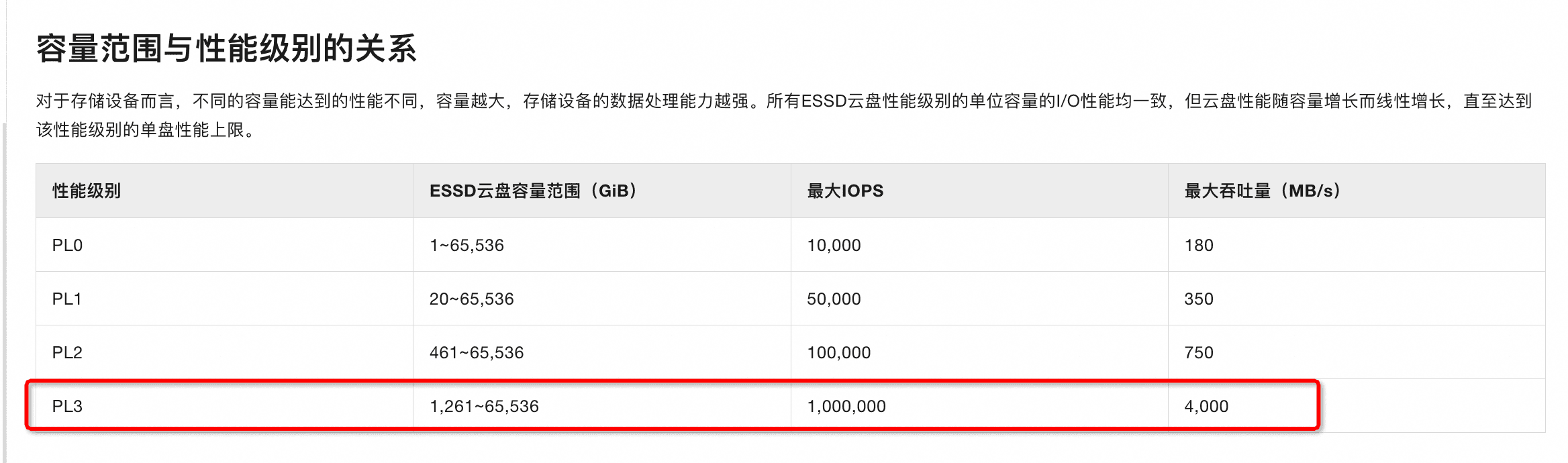Viewport: 1568px width, 463px height.
Task: Click the 461~65,536 capacity cell
Action: (477, 353)
